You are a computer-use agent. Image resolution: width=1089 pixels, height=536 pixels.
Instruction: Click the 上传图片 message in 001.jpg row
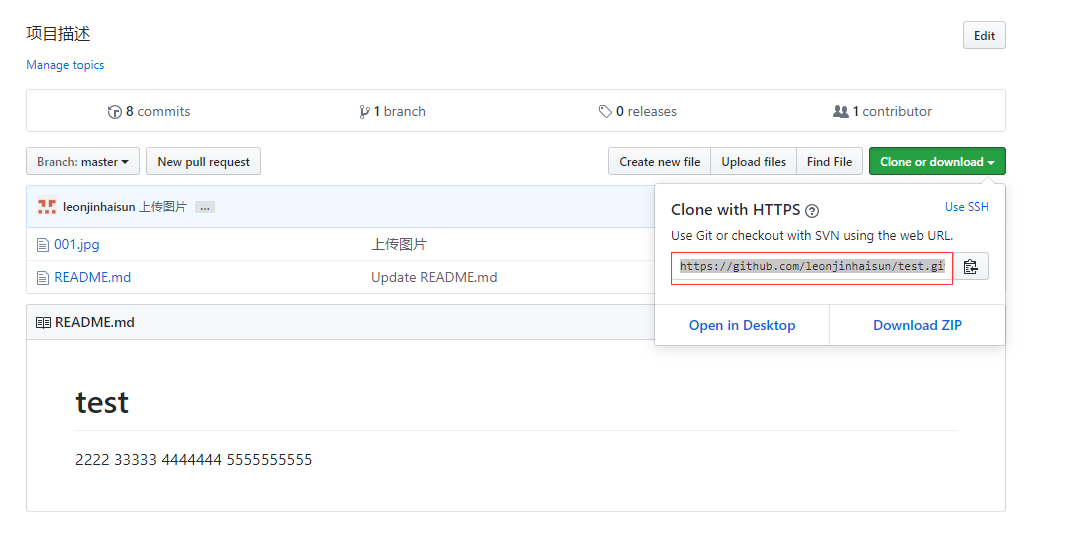399,244
